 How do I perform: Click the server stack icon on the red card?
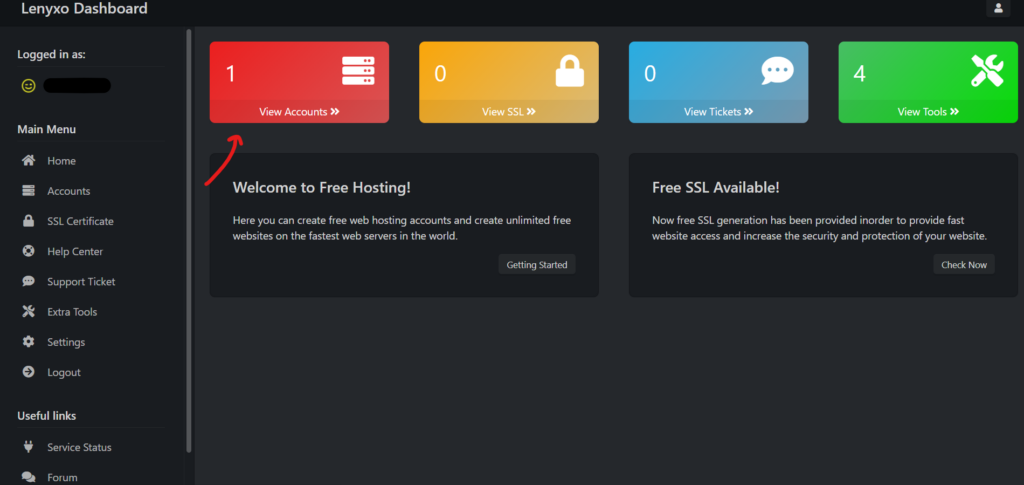tap(359, 71)
